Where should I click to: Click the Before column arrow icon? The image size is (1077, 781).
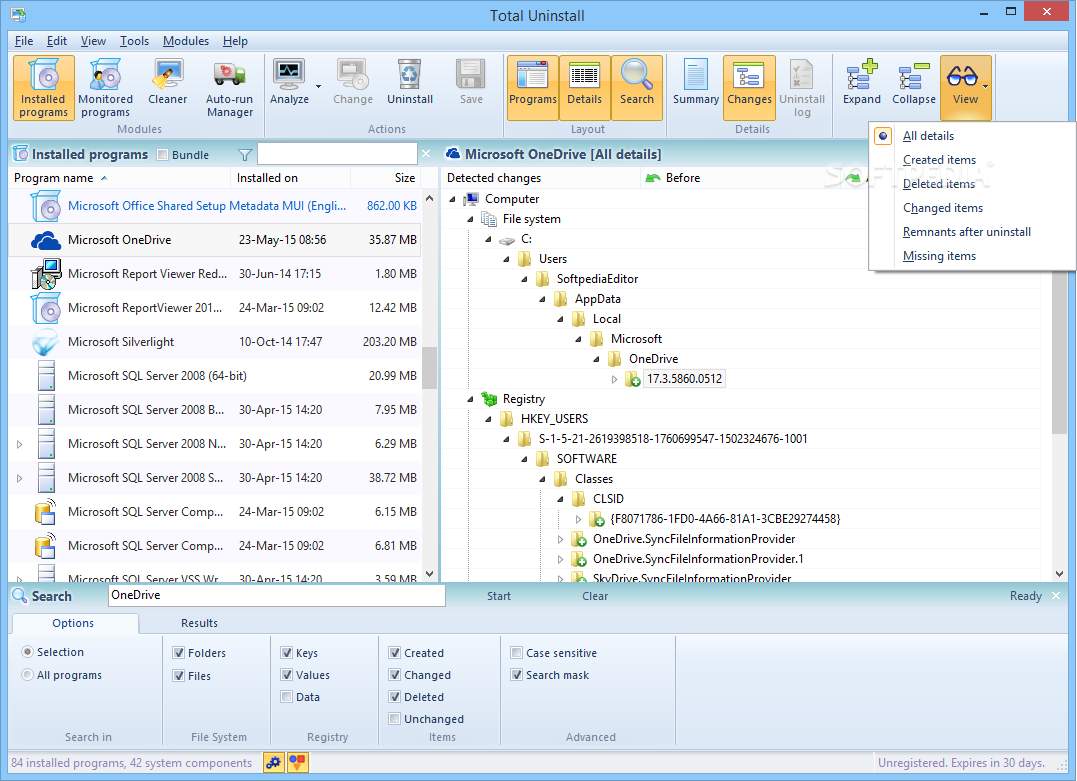[x=653, y=179]
